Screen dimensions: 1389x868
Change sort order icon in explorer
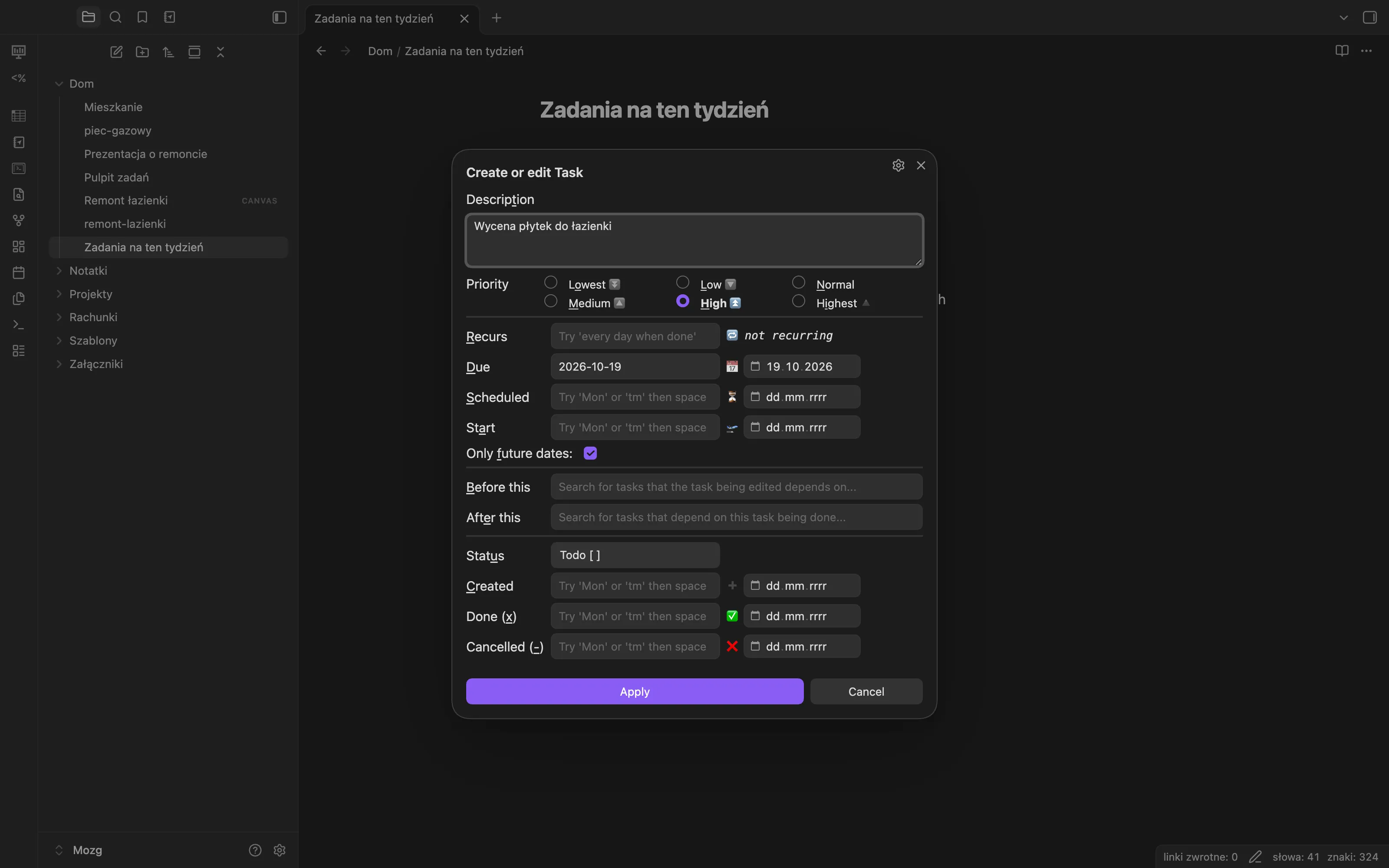point(168,52)
